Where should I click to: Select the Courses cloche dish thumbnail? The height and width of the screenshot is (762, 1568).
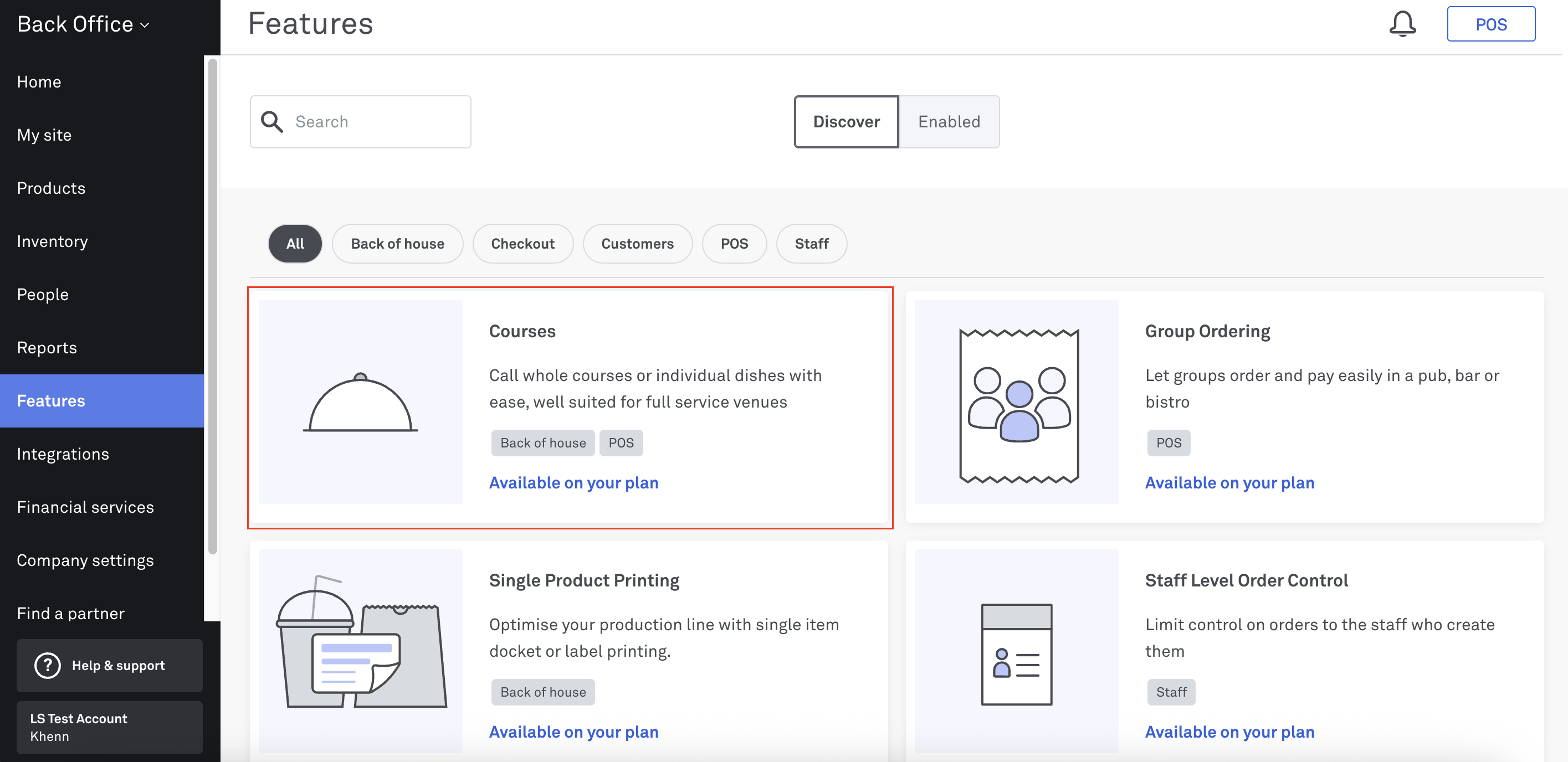click(360, 402)
